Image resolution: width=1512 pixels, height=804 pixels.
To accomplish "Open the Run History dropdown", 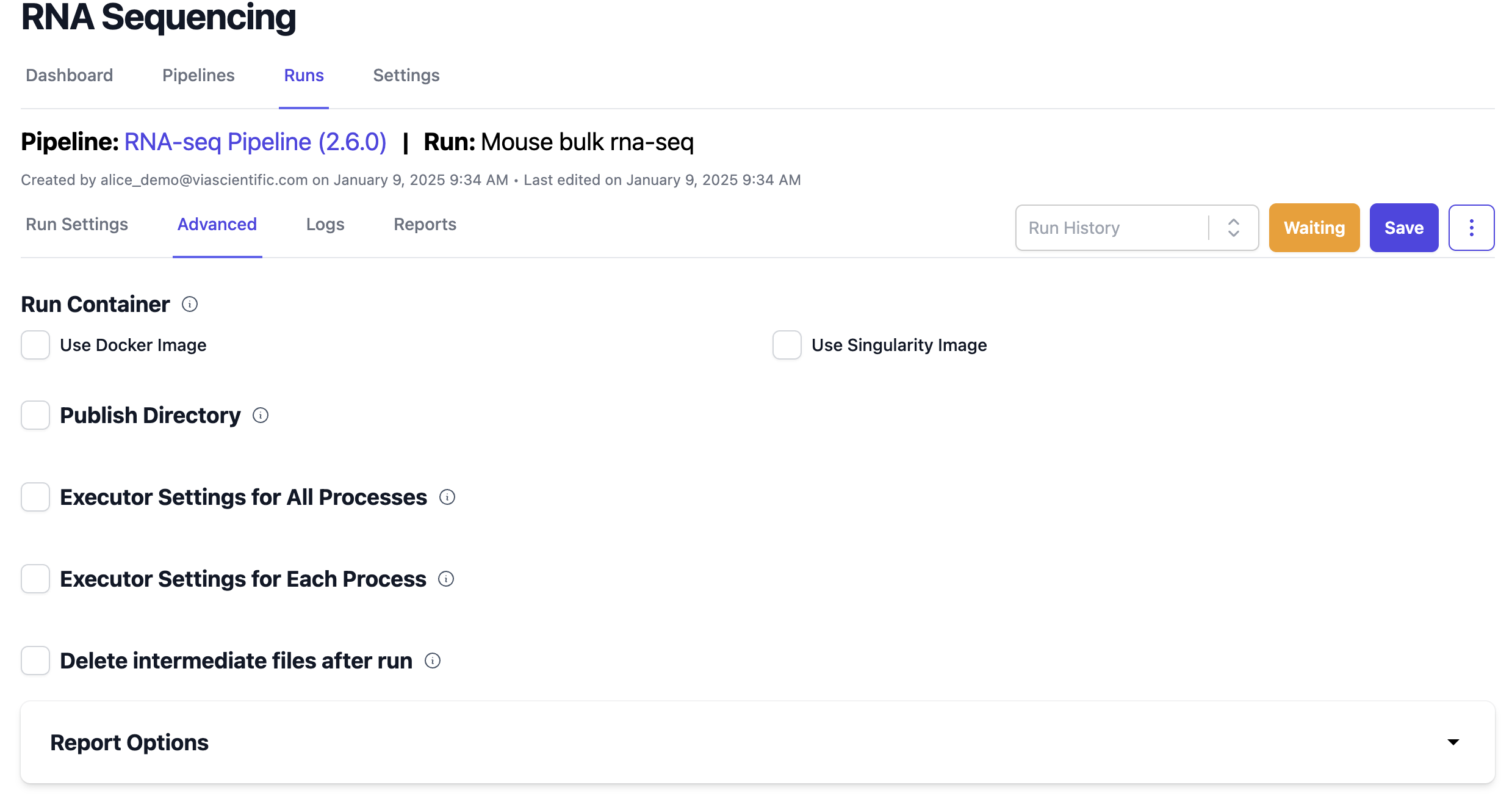I will click(1137, 228).
